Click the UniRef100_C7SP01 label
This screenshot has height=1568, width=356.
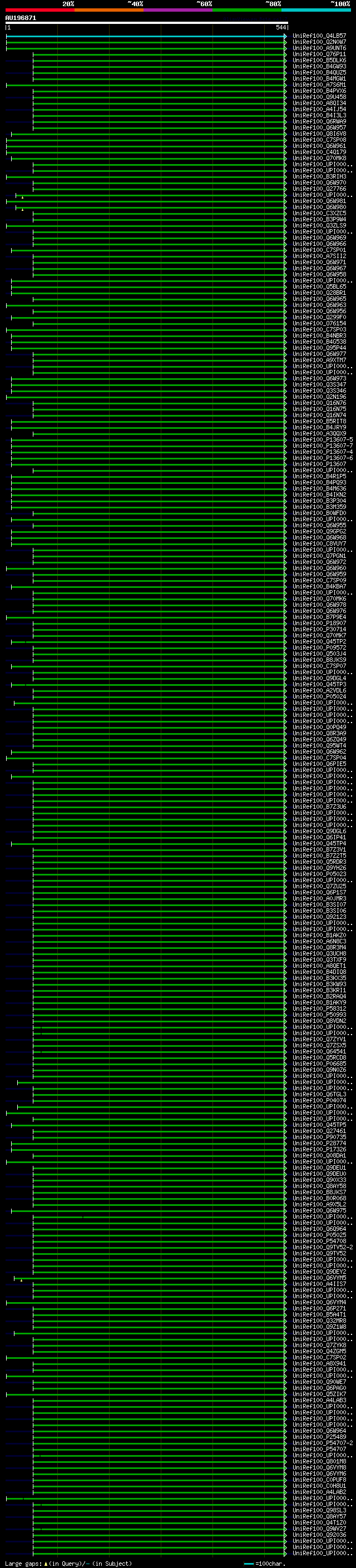click(x=319, y=250)
